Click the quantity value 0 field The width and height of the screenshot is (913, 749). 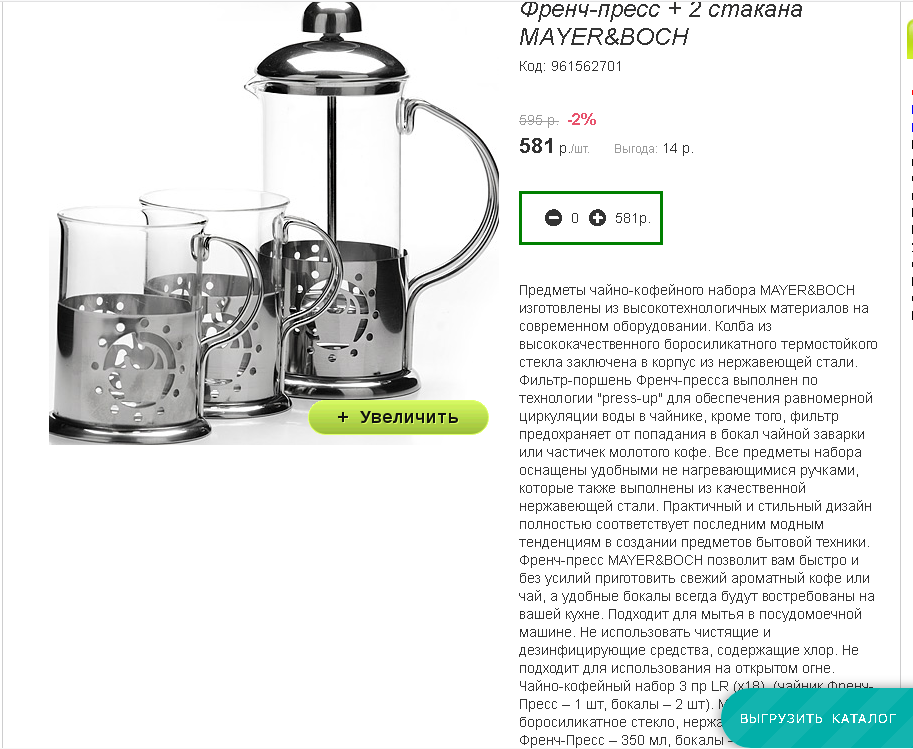(575, 218)
